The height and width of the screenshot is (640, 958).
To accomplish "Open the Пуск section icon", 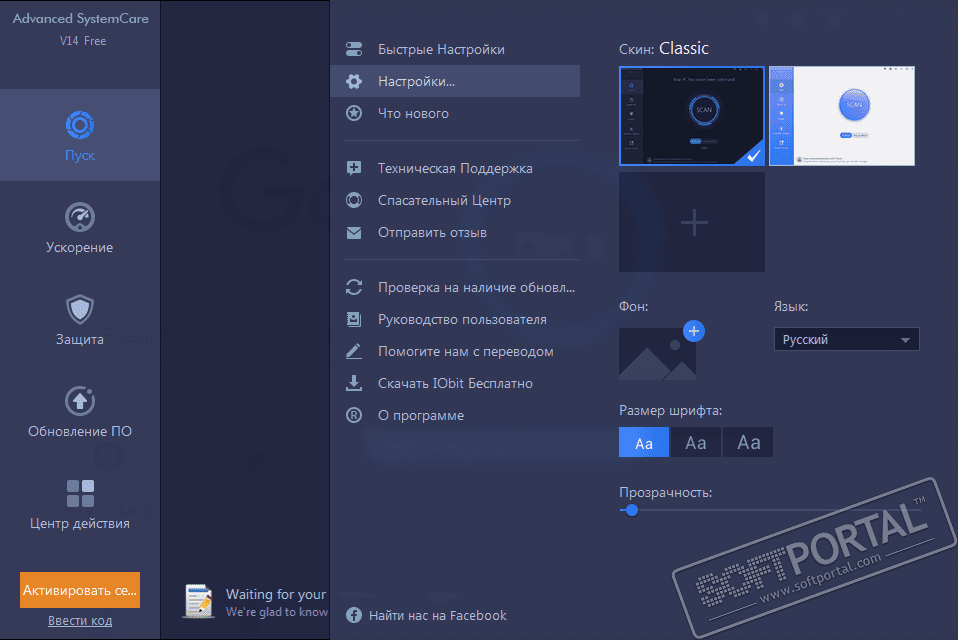I will click(79, 125).
